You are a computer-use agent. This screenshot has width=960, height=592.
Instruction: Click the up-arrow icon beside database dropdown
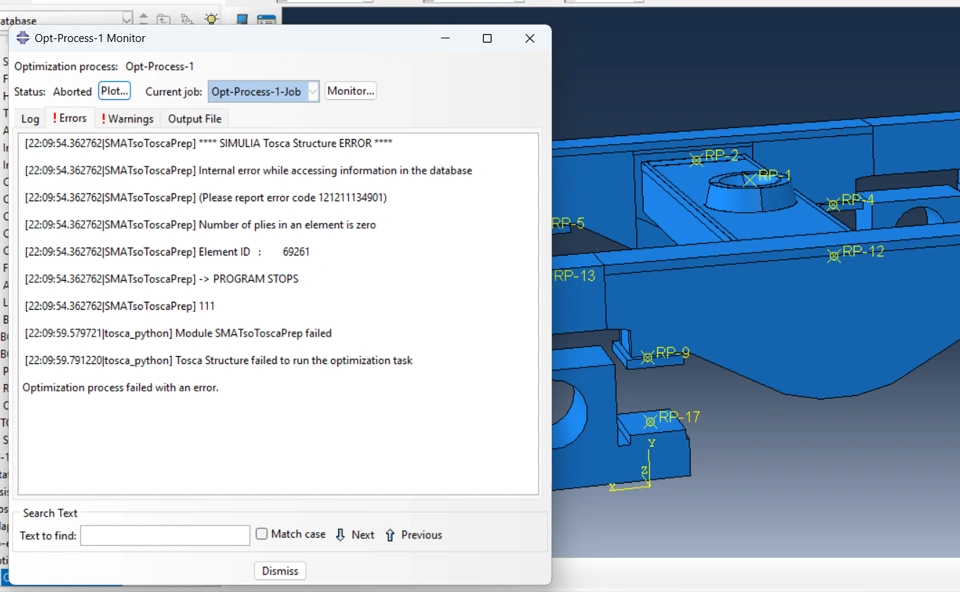[143, 18]
